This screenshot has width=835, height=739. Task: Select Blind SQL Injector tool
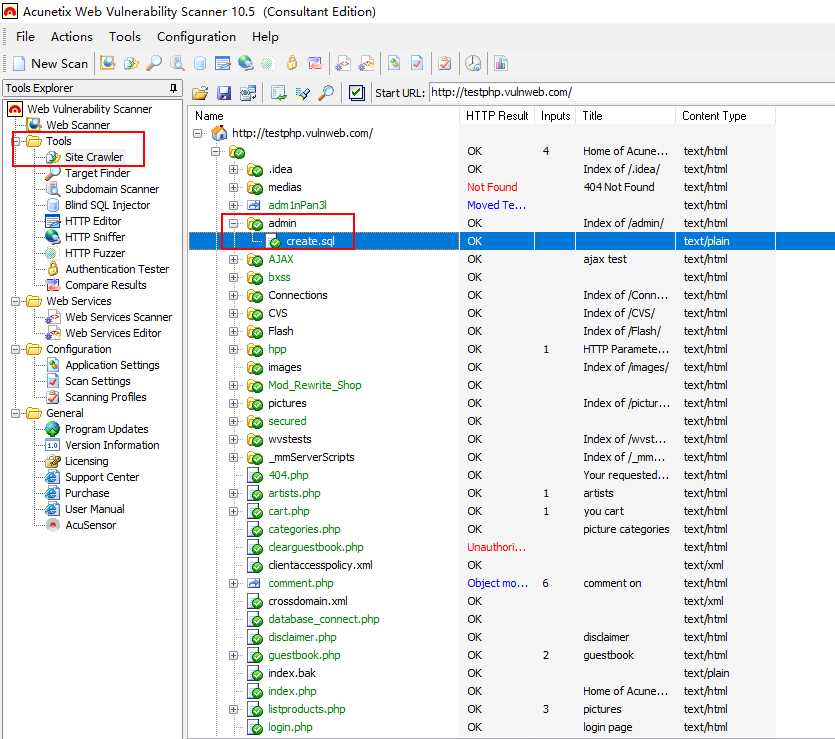coord(108,205)
